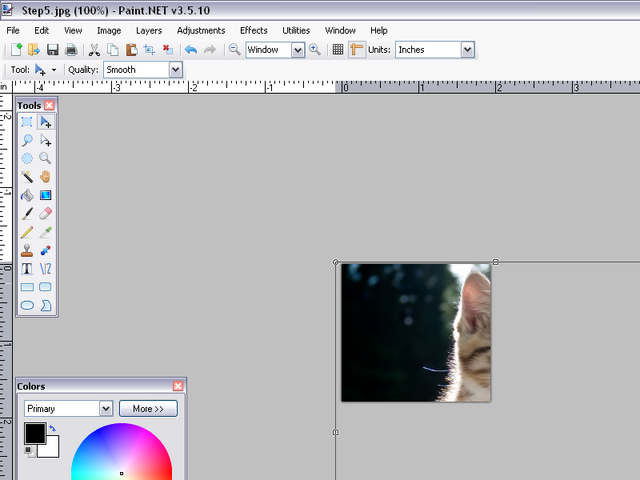Open the Help menu
Screen dimensions: 640x480
379,31
